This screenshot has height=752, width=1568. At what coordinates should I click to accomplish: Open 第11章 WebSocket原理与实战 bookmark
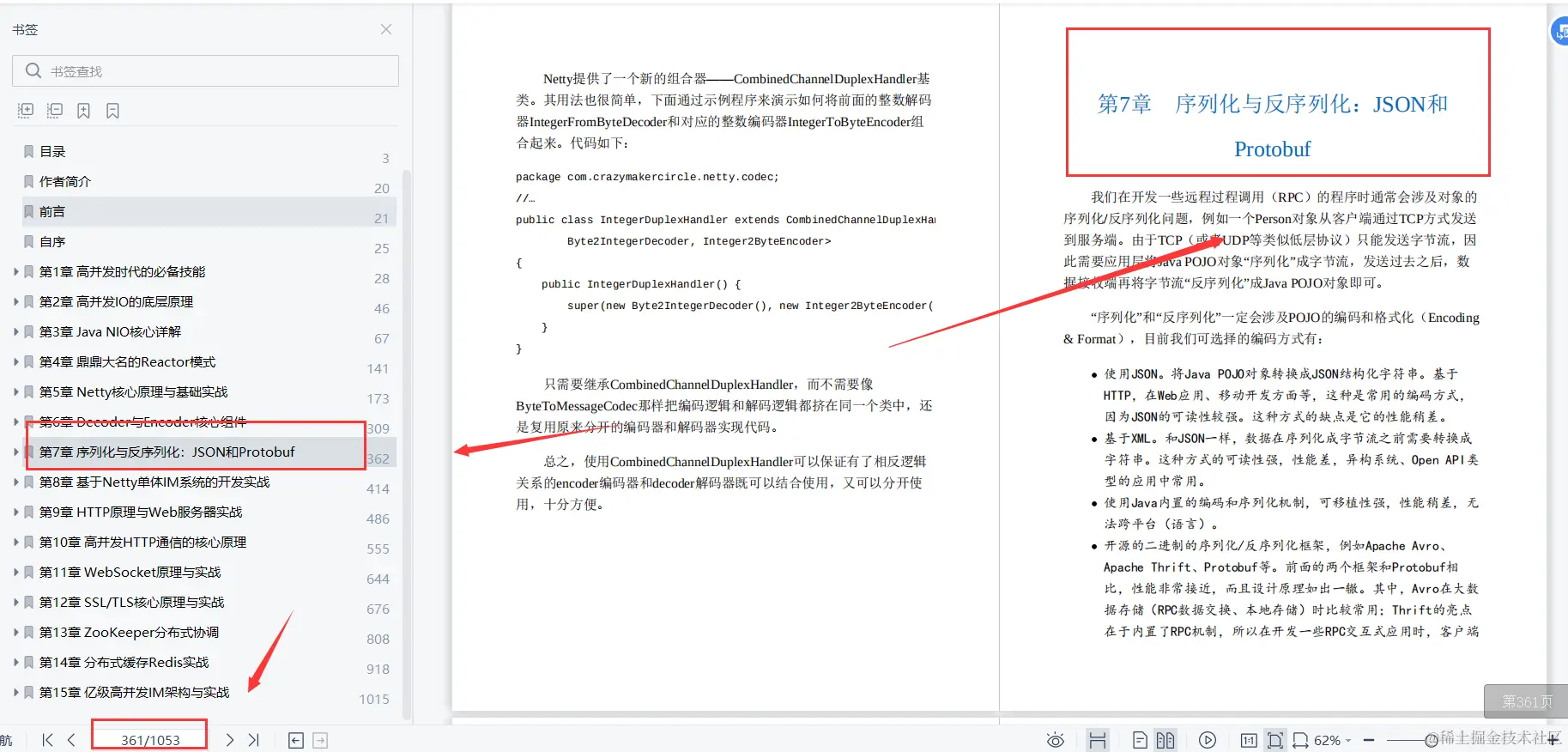[130, 572]
